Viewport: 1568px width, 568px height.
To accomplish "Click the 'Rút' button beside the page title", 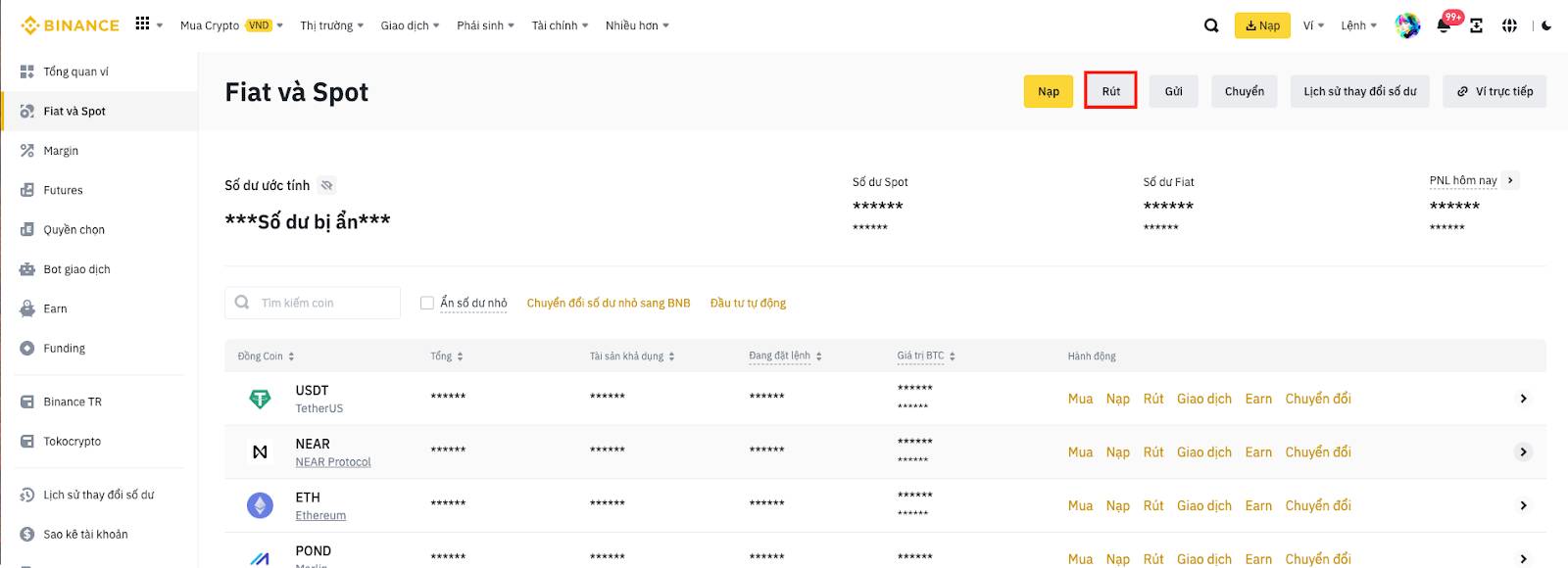I will [1110, 91].
